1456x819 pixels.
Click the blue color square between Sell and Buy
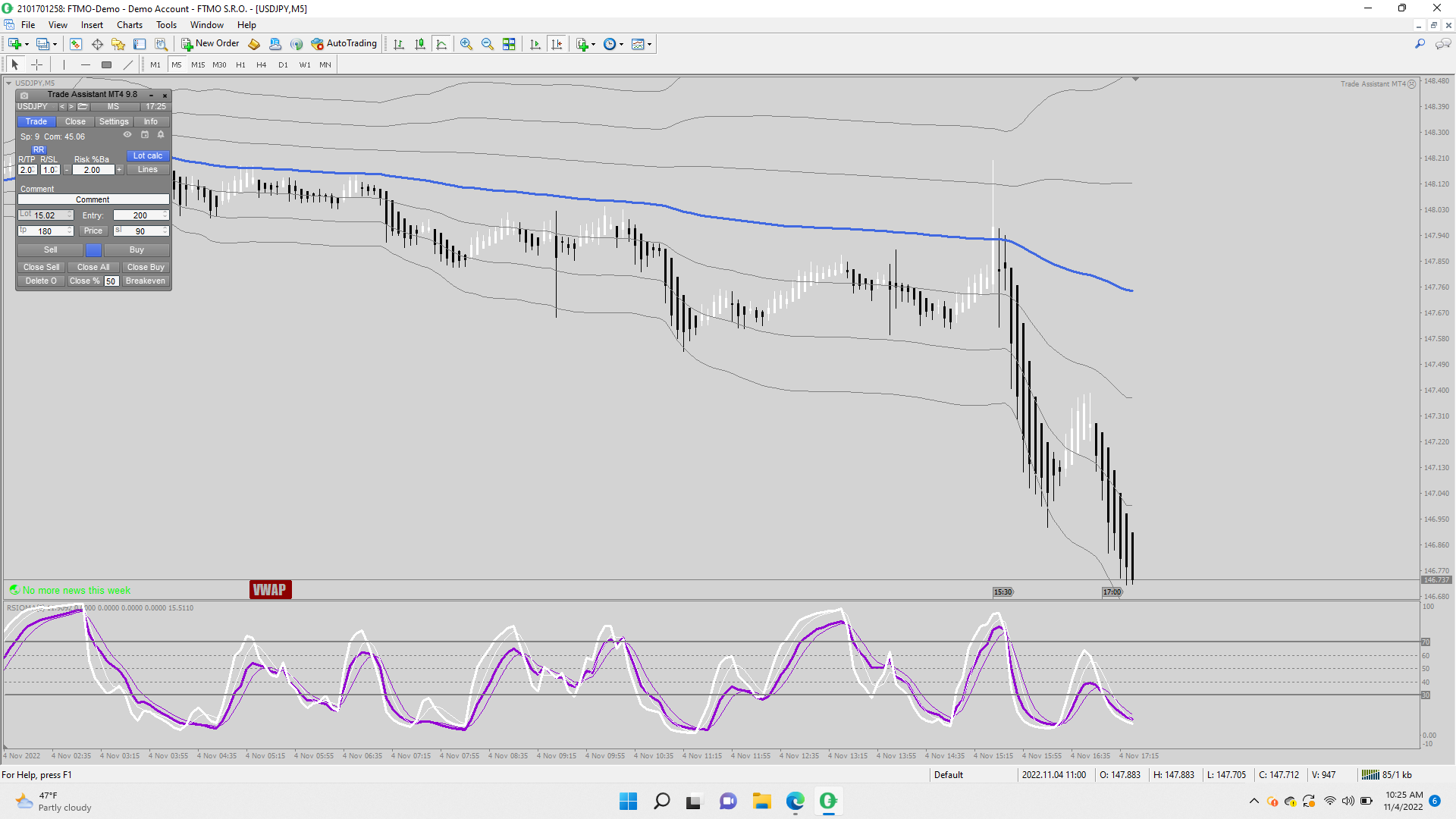pyautogui.click(x=93, y=249)
